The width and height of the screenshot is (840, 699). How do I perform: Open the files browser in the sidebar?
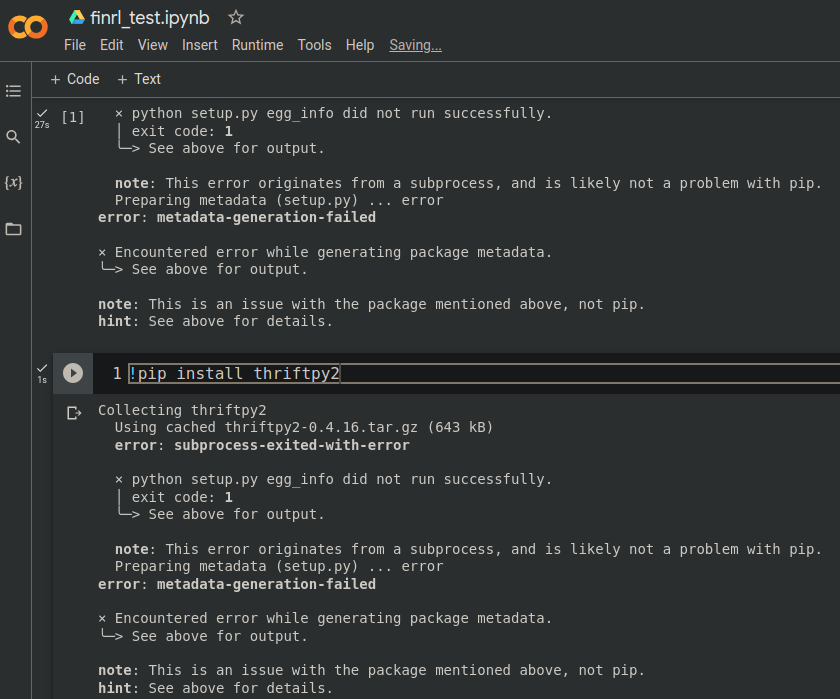tap(13, 229)
